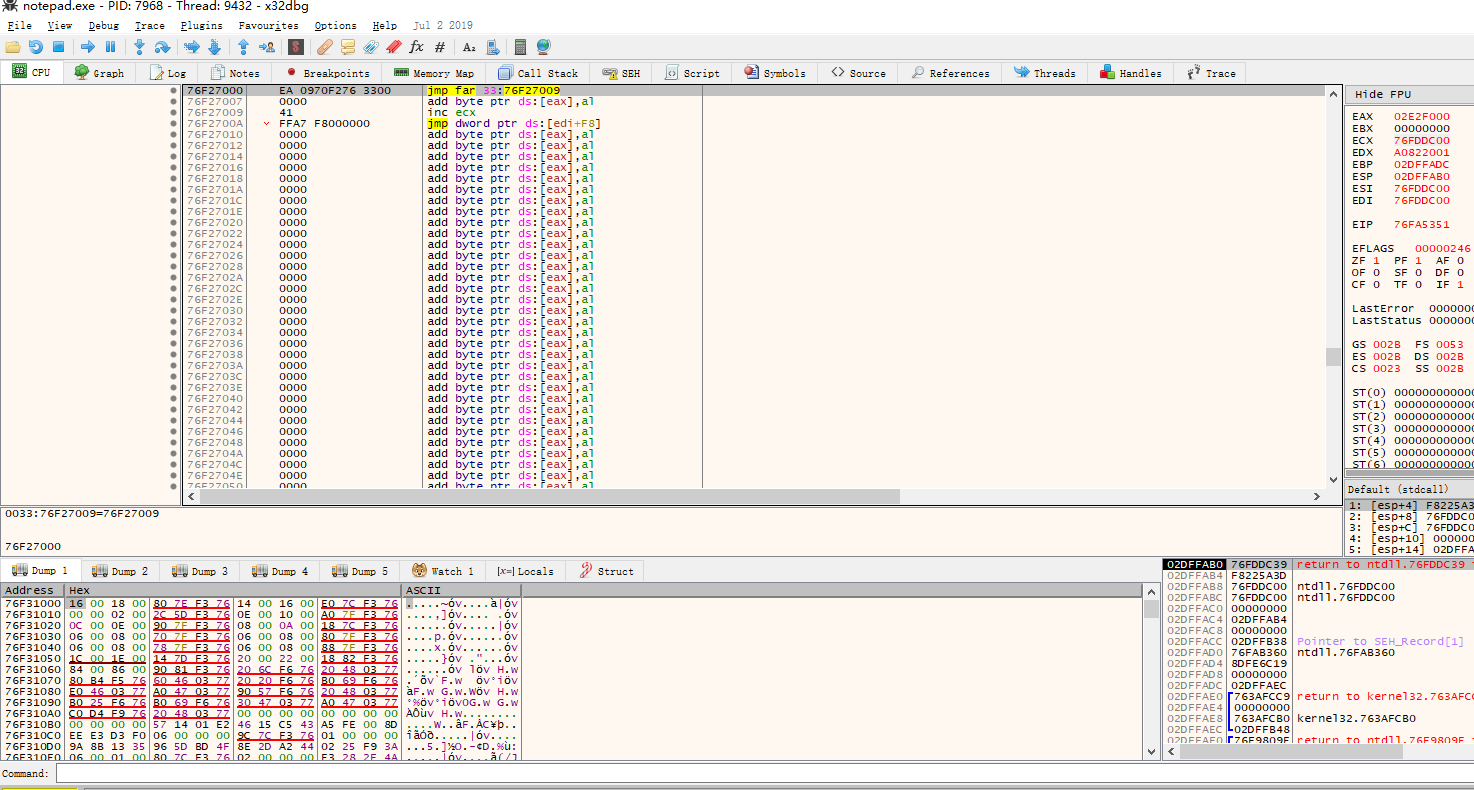This screenshot has height=790, width=1474.
Task: Open the Patches bandage icon
Action: tap(325, 47)
